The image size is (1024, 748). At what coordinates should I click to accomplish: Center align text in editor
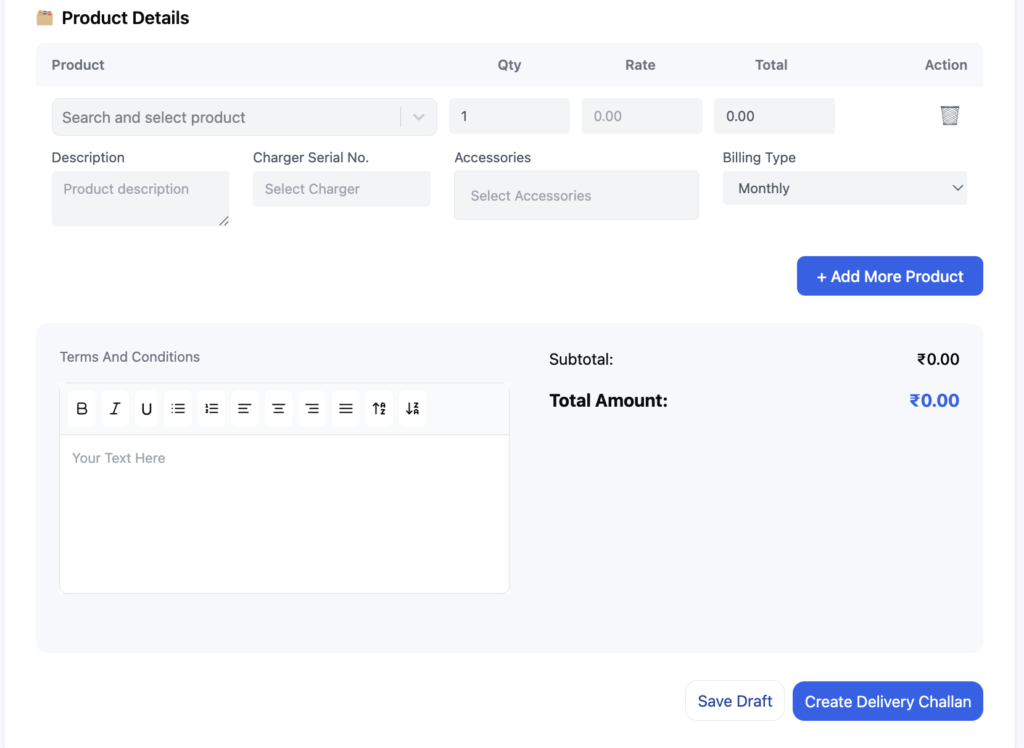[278, 409]
